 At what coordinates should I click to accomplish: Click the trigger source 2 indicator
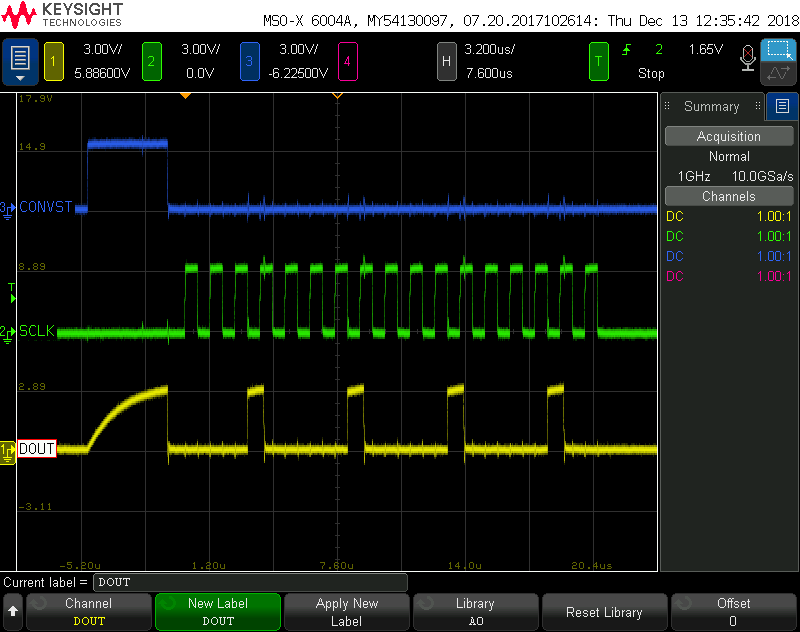(x=659, y=49)
